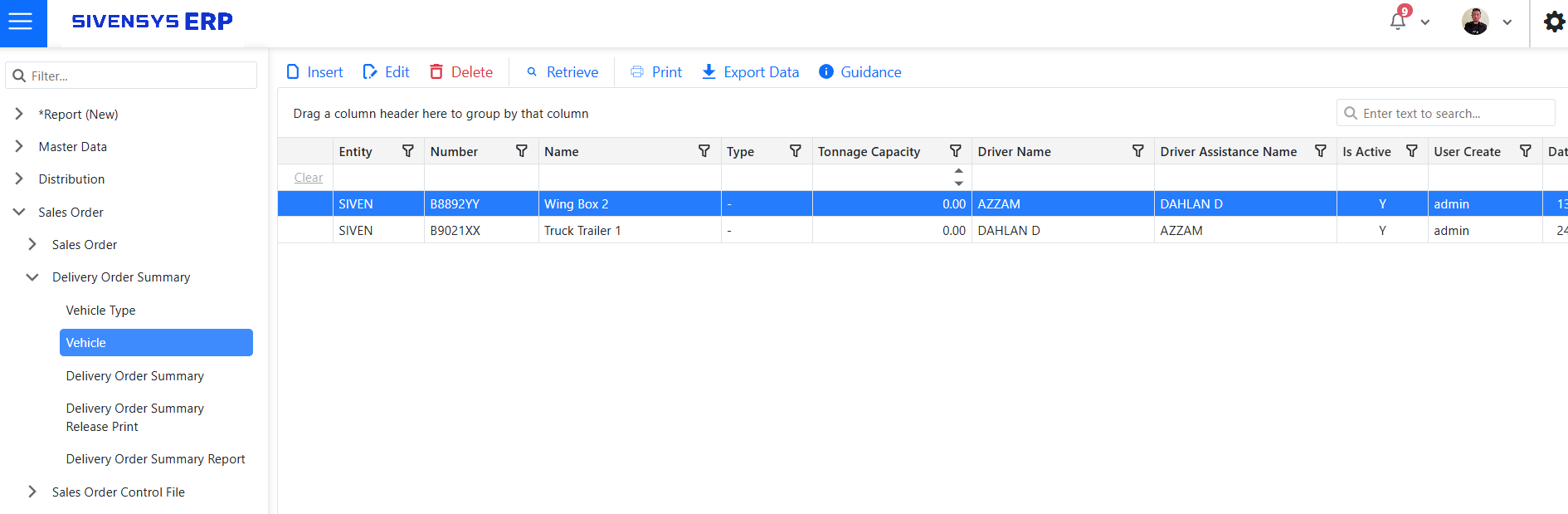Click the search magnifier in sidebar filter
1568x514 pixels.
(19, 76)
